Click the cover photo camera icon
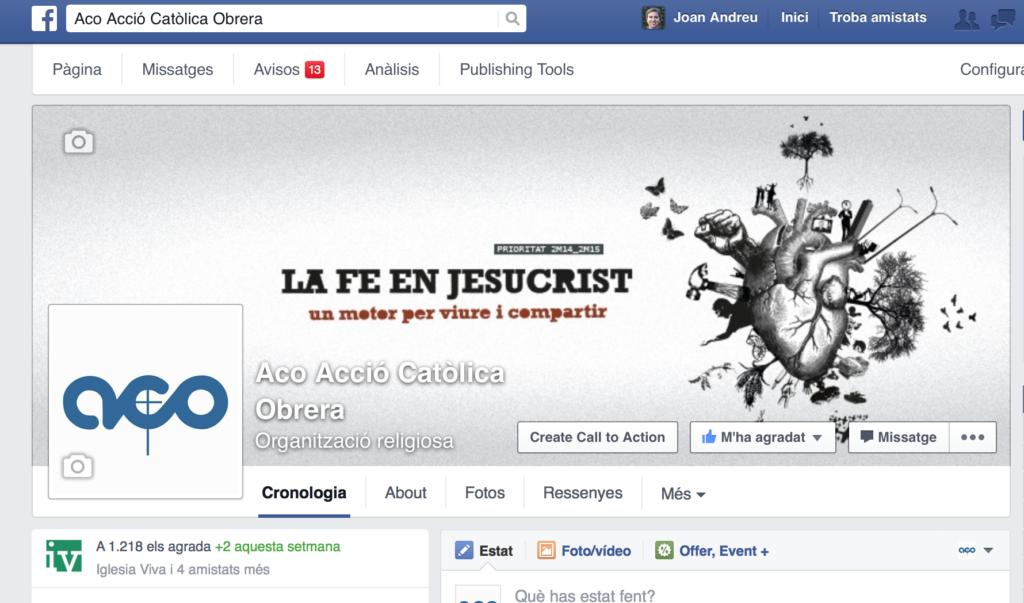This screenshot has height=603, width=1024. click(x=78, y=142)
